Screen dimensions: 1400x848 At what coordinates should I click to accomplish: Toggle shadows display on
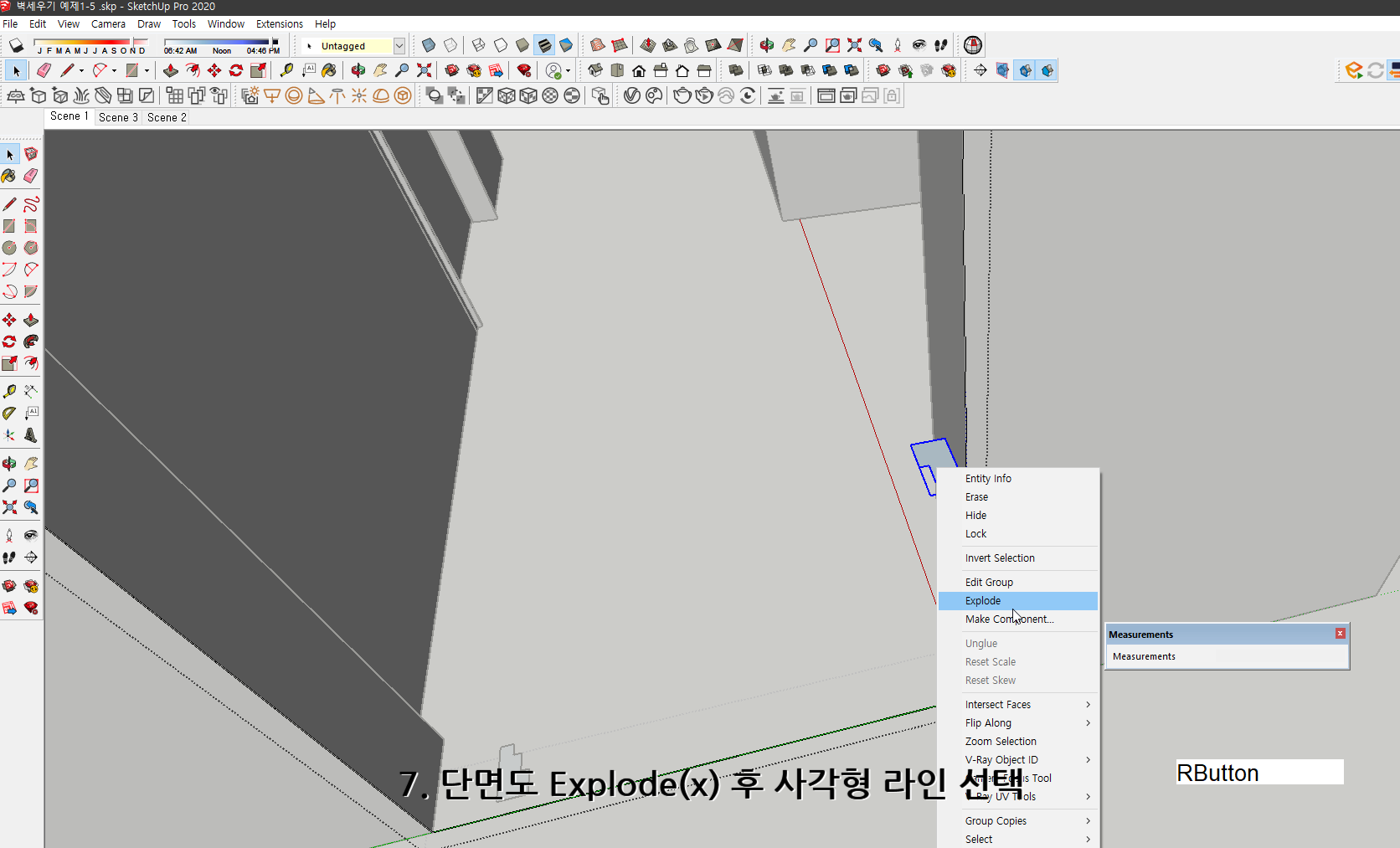click(16, 45)
